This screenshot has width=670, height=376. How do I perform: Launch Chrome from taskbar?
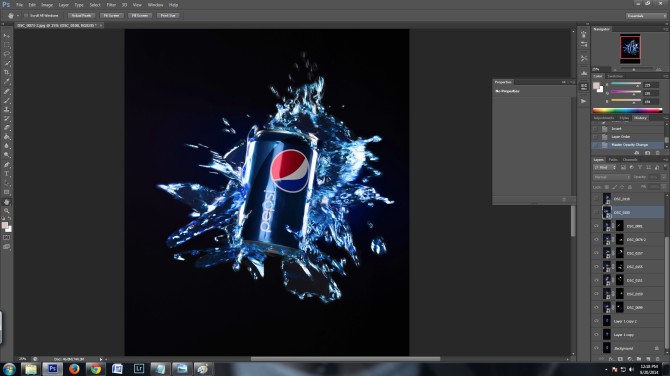click(x=96, y=369)
